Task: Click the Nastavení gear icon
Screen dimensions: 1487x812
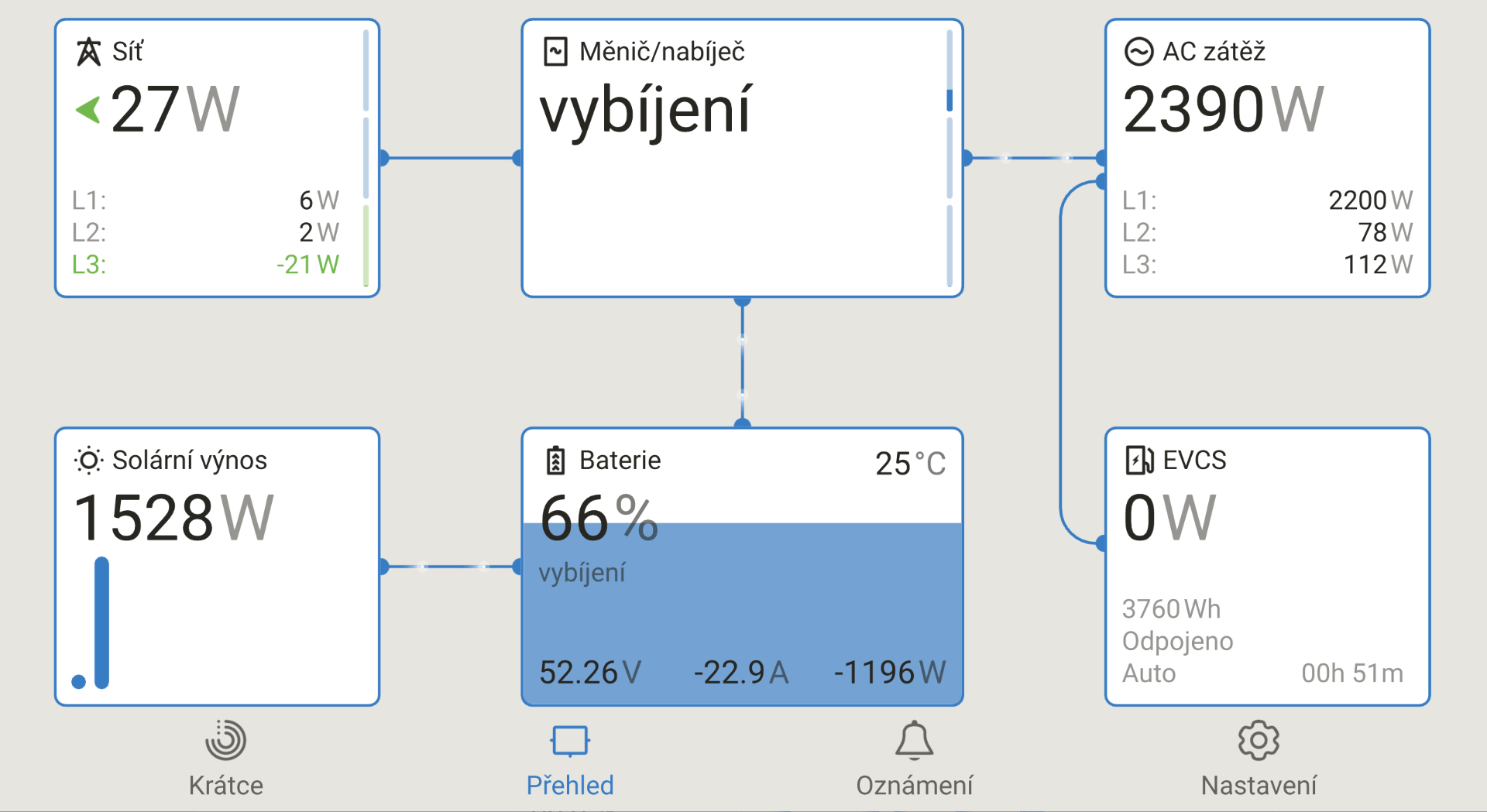Action: pyautogui.click(x=1259, y=741)
